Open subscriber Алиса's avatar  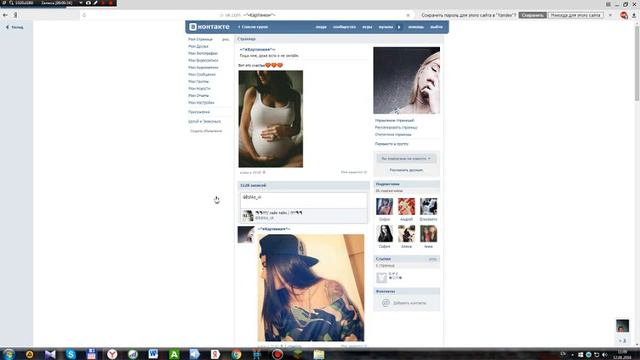[407, 233]
